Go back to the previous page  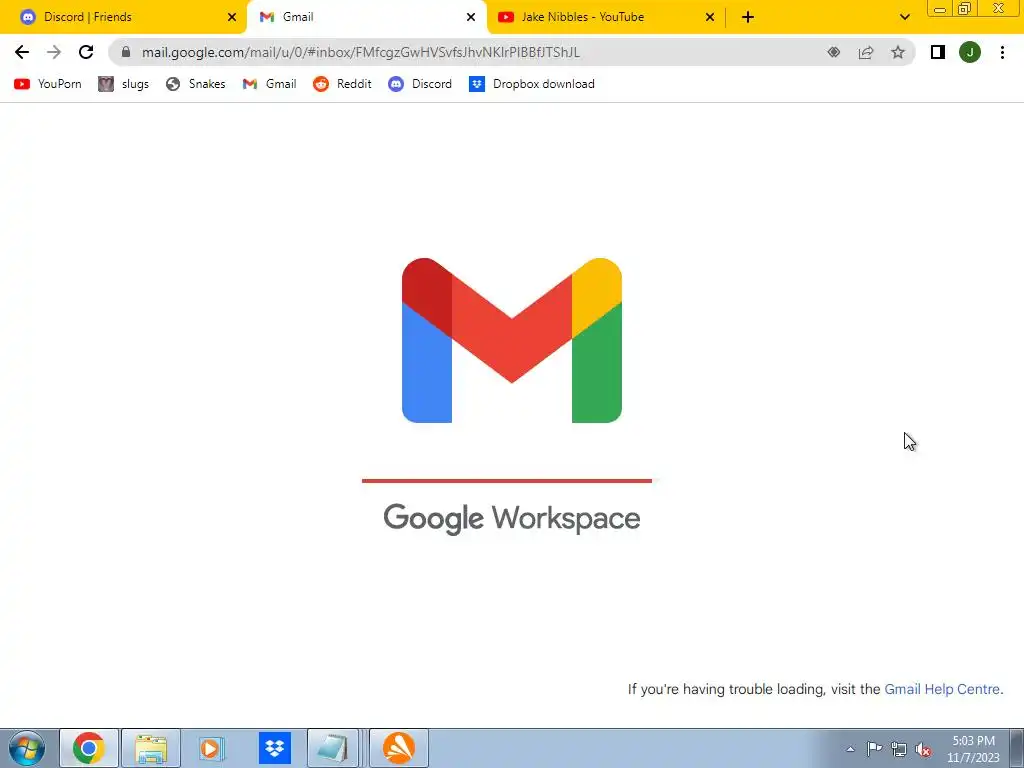coord(22,52)
